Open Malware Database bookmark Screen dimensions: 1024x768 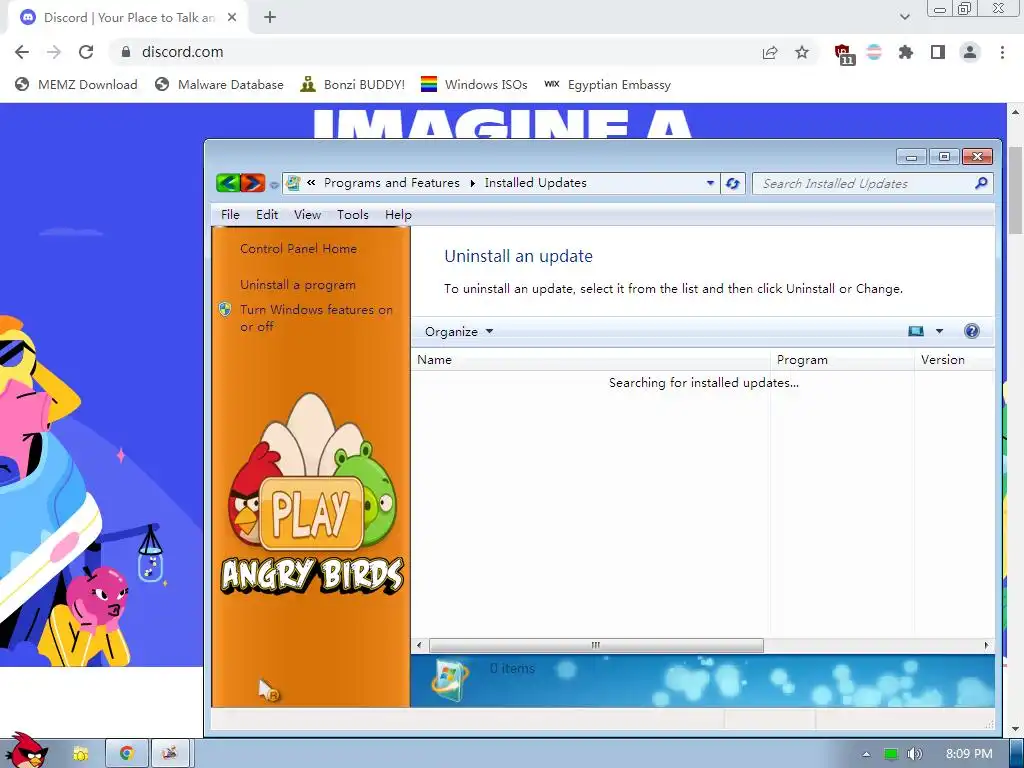[219, 85]
